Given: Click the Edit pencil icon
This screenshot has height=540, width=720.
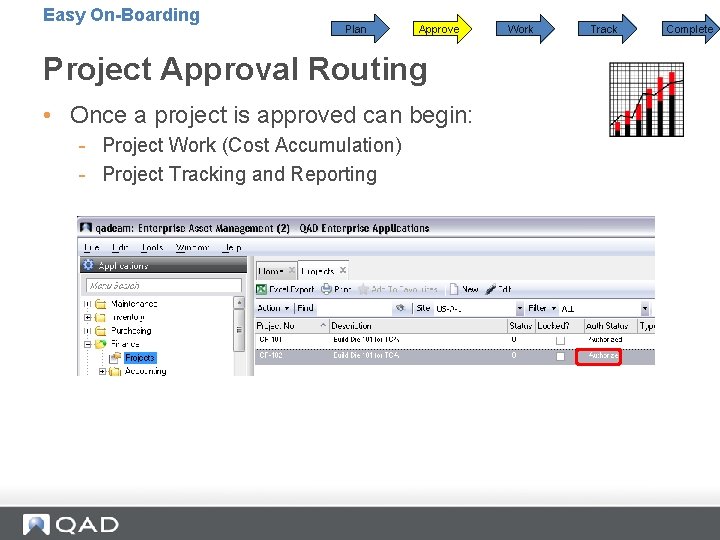Looking at the screenshot, I should click(491, 289).
